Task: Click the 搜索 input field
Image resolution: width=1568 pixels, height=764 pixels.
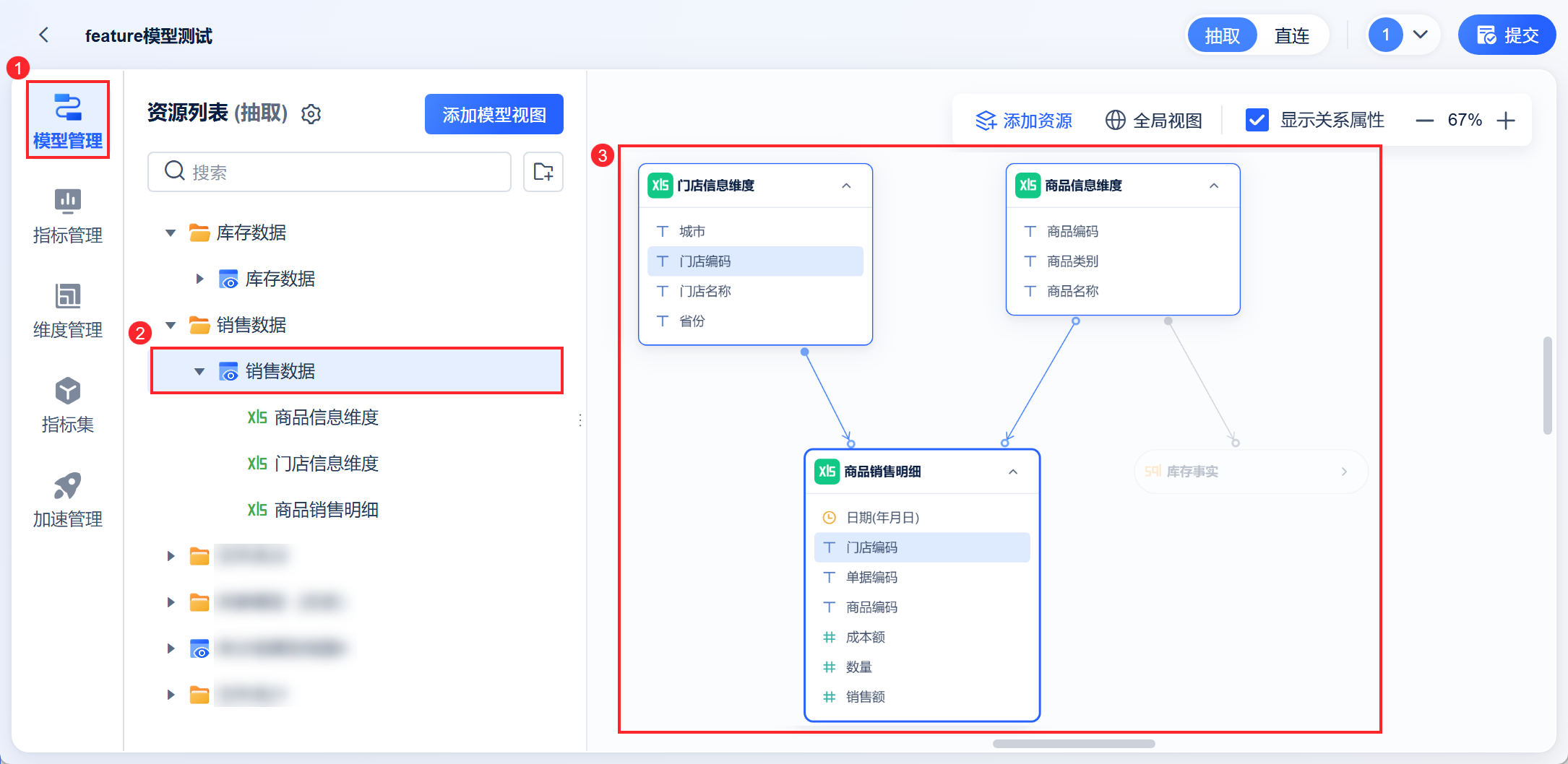Action: click(340, 172)
